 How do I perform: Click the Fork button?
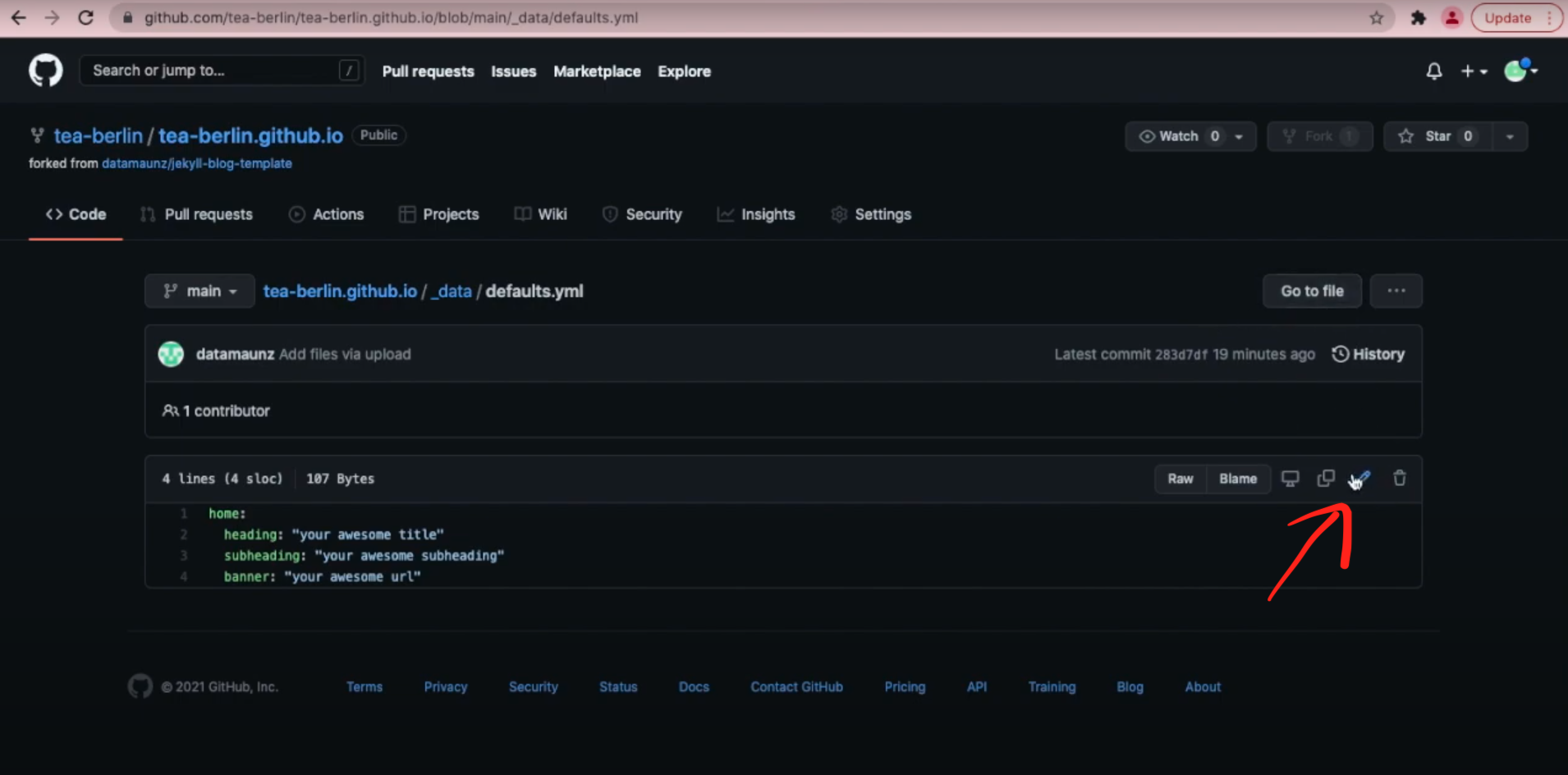pyautogui.click(x=1320, y=136)
